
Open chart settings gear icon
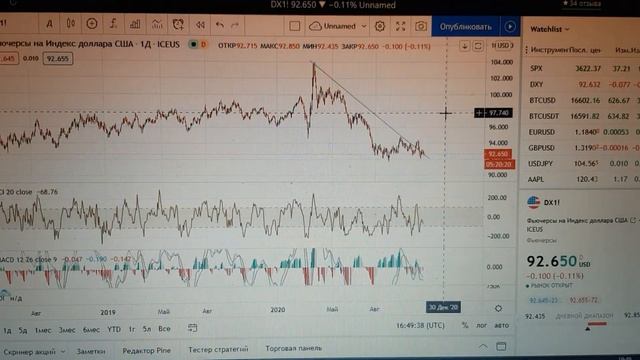(380, 27)
